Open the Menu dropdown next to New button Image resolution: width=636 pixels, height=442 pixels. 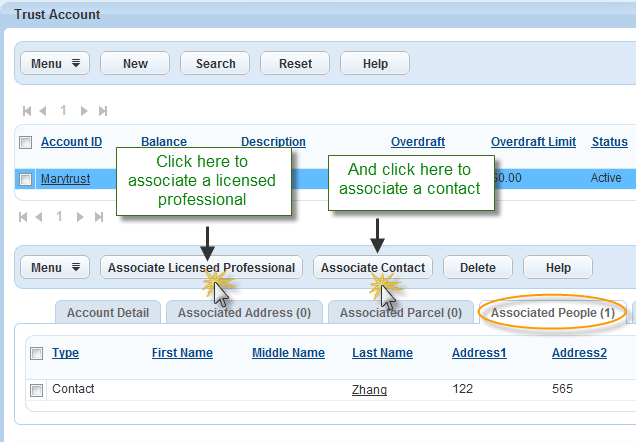pos(55,64)
